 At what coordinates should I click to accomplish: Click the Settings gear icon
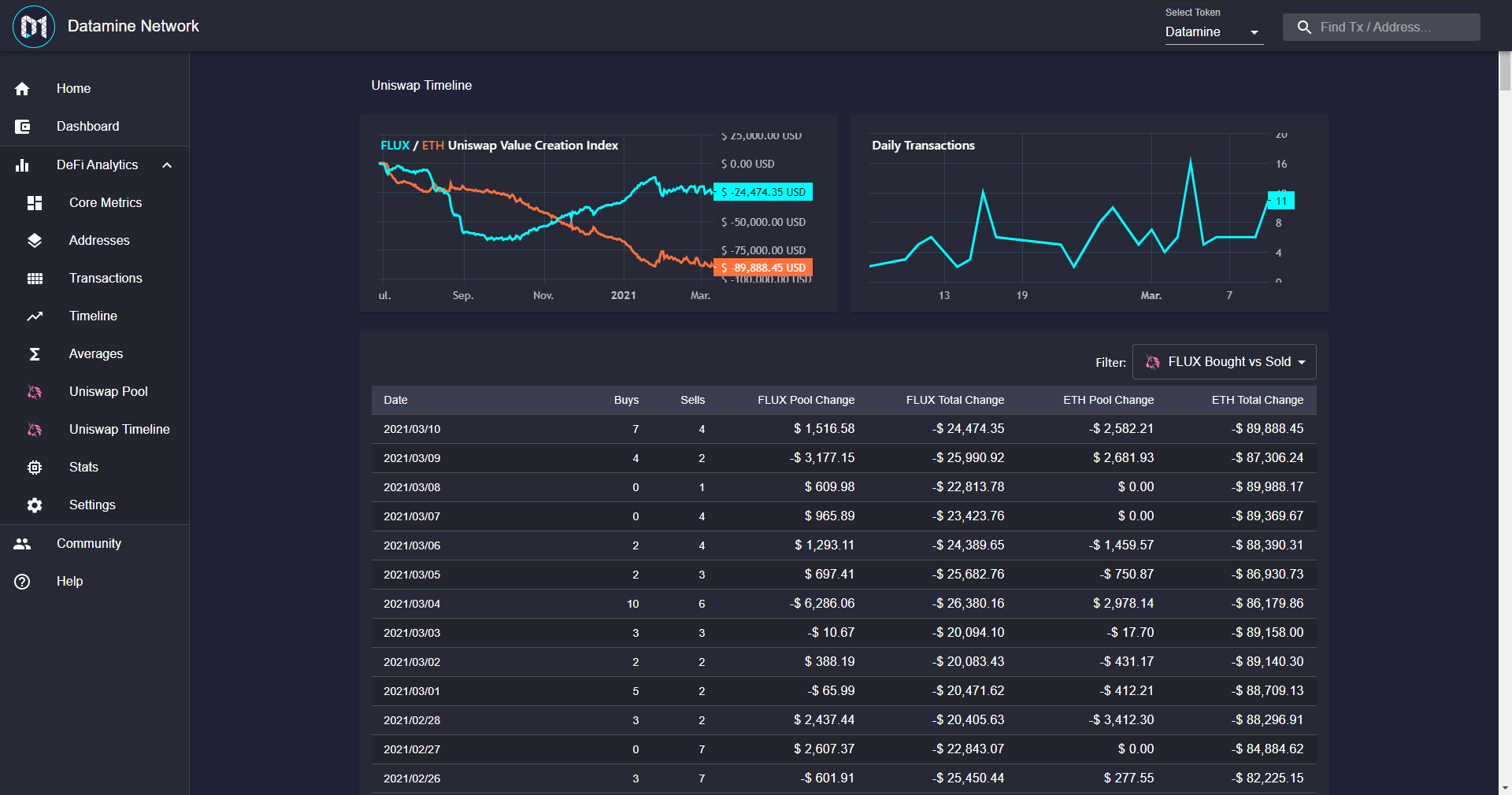35,505
